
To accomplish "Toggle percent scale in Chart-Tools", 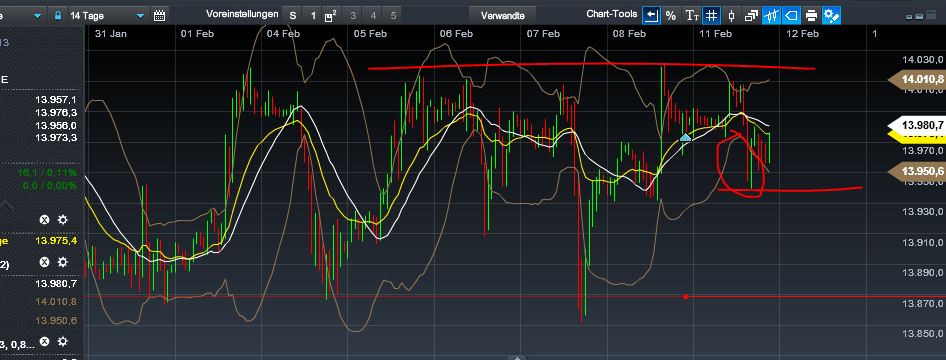I will (671, 16).
